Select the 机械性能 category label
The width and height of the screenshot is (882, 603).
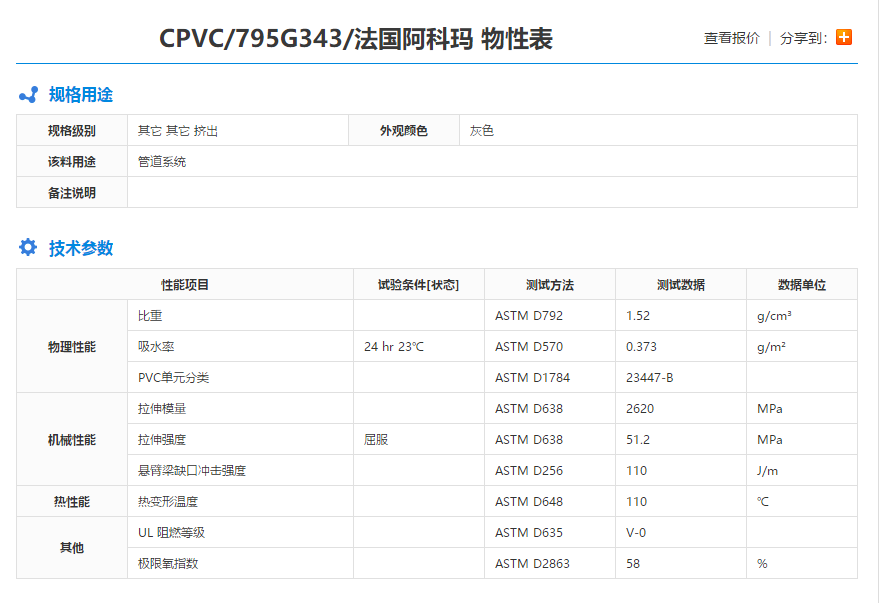click(71, 438)
